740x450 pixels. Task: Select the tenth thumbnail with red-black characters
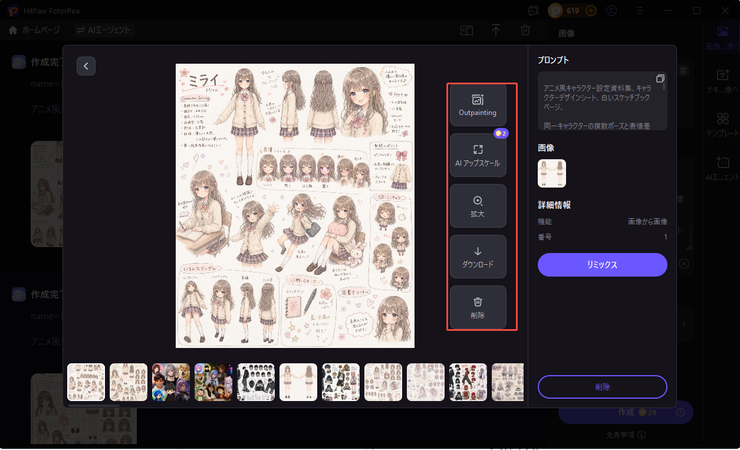click(468, 382)
